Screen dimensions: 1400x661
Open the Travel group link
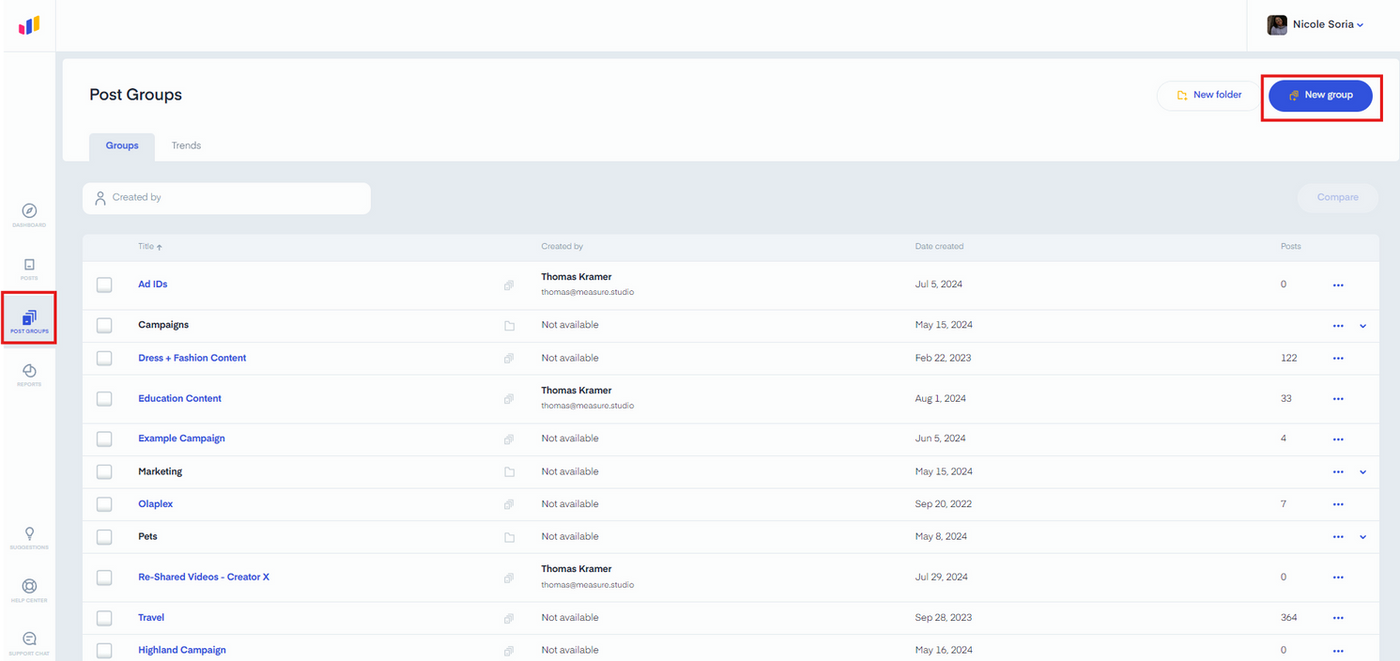tap(151, 618)
